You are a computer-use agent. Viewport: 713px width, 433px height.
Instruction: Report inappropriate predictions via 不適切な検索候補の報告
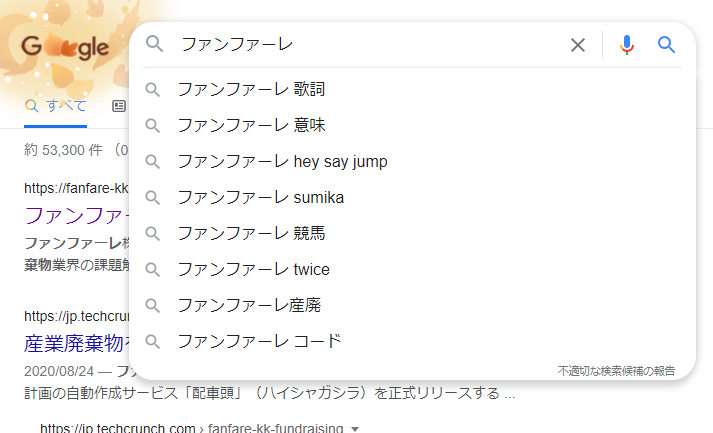616,371
